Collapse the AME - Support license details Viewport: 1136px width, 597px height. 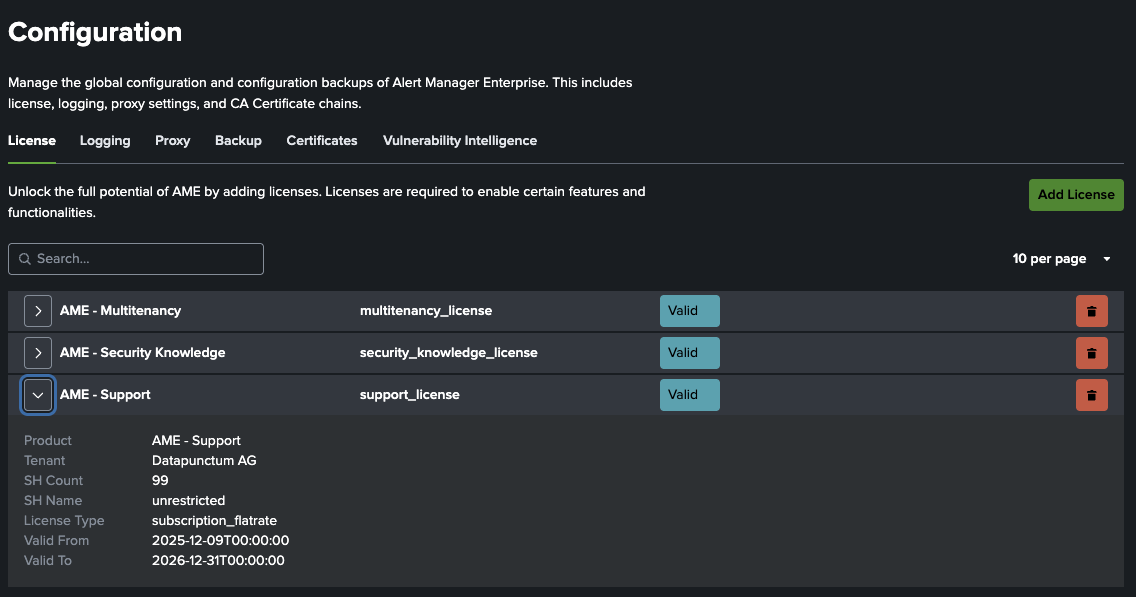pos(37,394)
